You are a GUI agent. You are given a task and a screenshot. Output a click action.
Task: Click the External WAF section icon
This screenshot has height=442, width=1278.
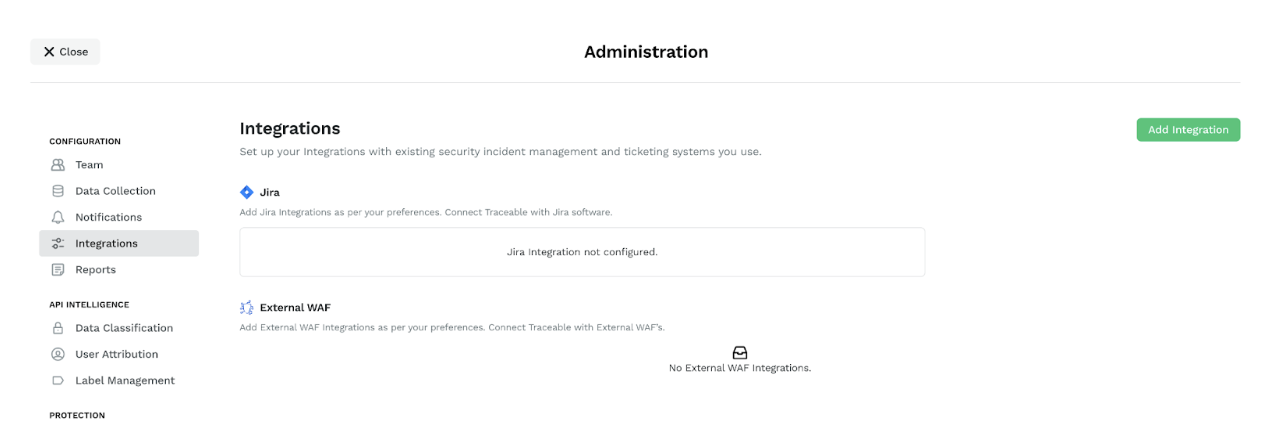click(x=247, y=307)
